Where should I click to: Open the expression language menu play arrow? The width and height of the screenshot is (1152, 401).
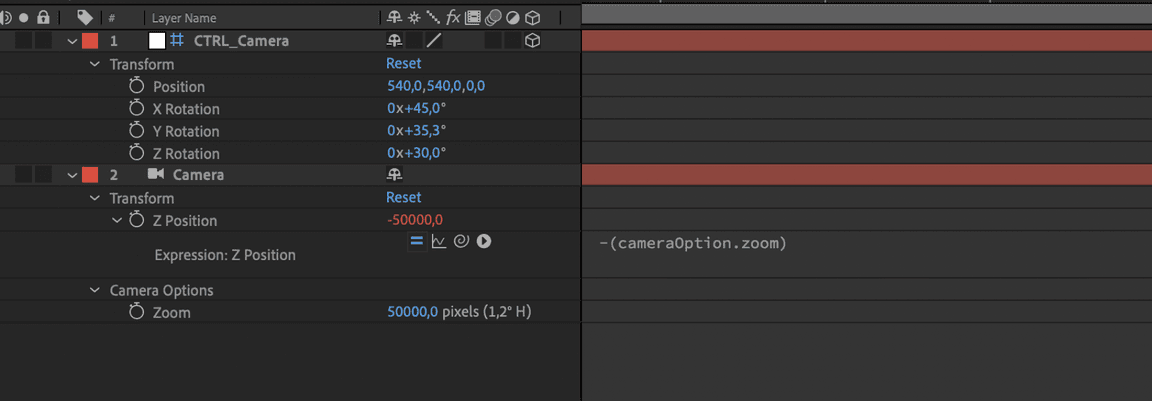pyautogui.click(x=484, y=241)
